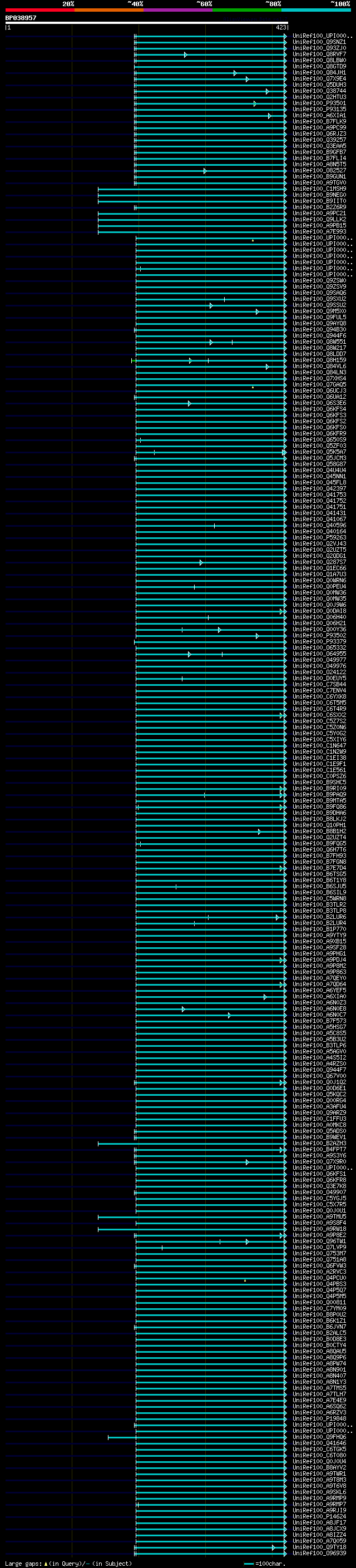Image resolution: width=356 pixels, height=1568 pixels.
Task: Click hit label UniRef100_A6XIA0
Action: tap(319, 997)
